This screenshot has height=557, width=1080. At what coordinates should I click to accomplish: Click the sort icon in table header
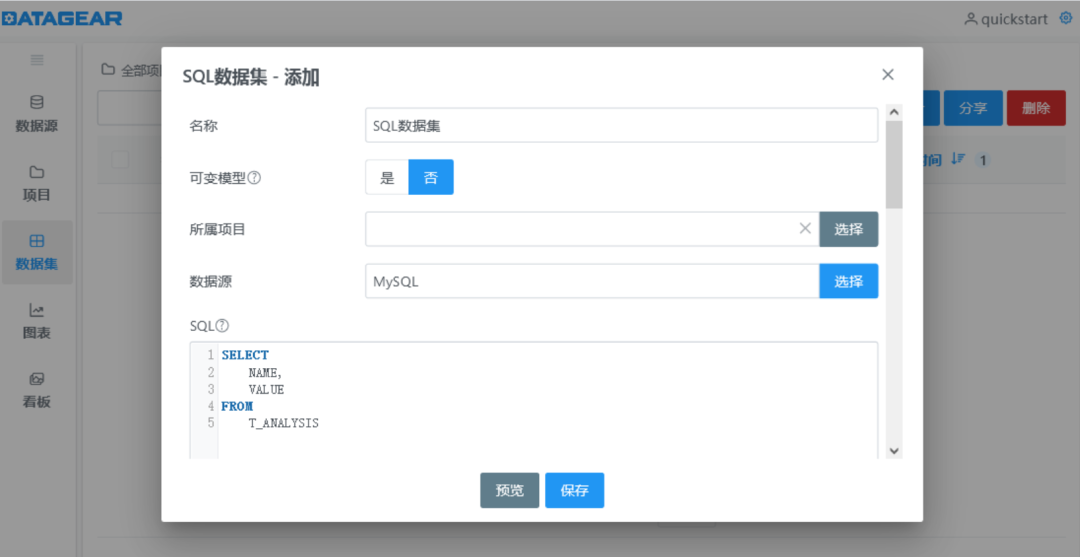click(x=958, y=159)
